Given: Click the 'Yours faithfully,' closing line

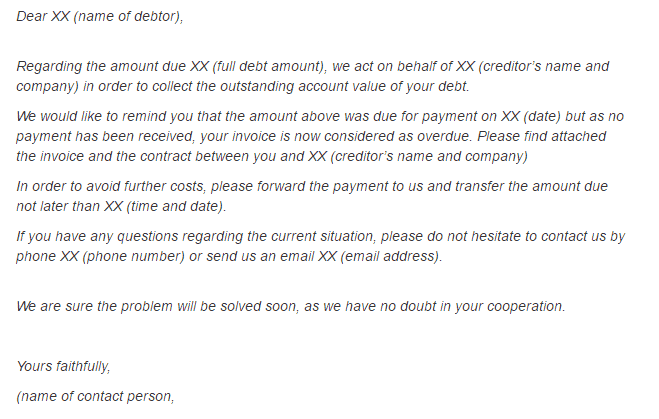Looking at the screenshot, I should [x=63, y=366].
